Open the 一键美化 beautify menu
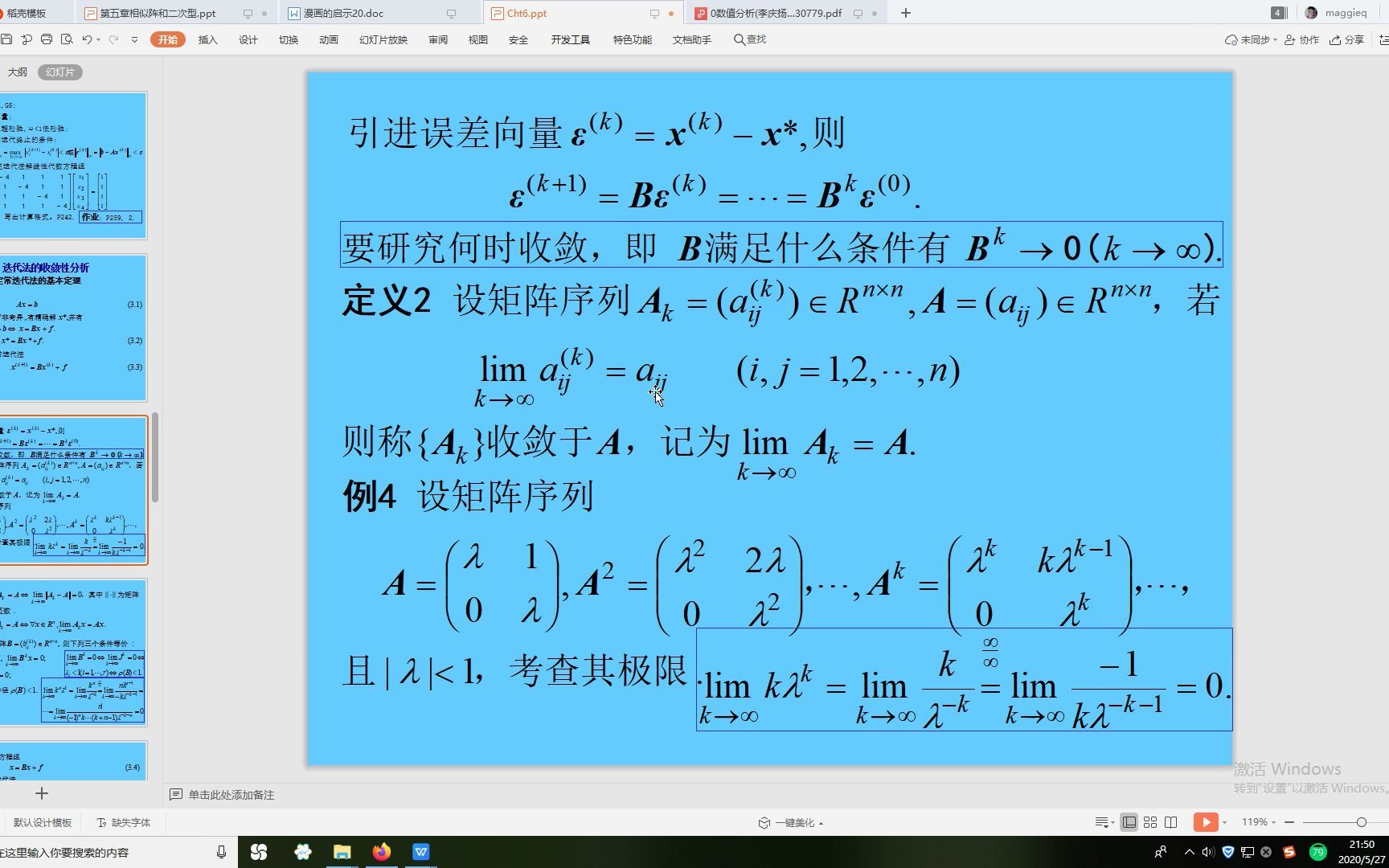The image size is (1389, 868). tap(792, 822)
